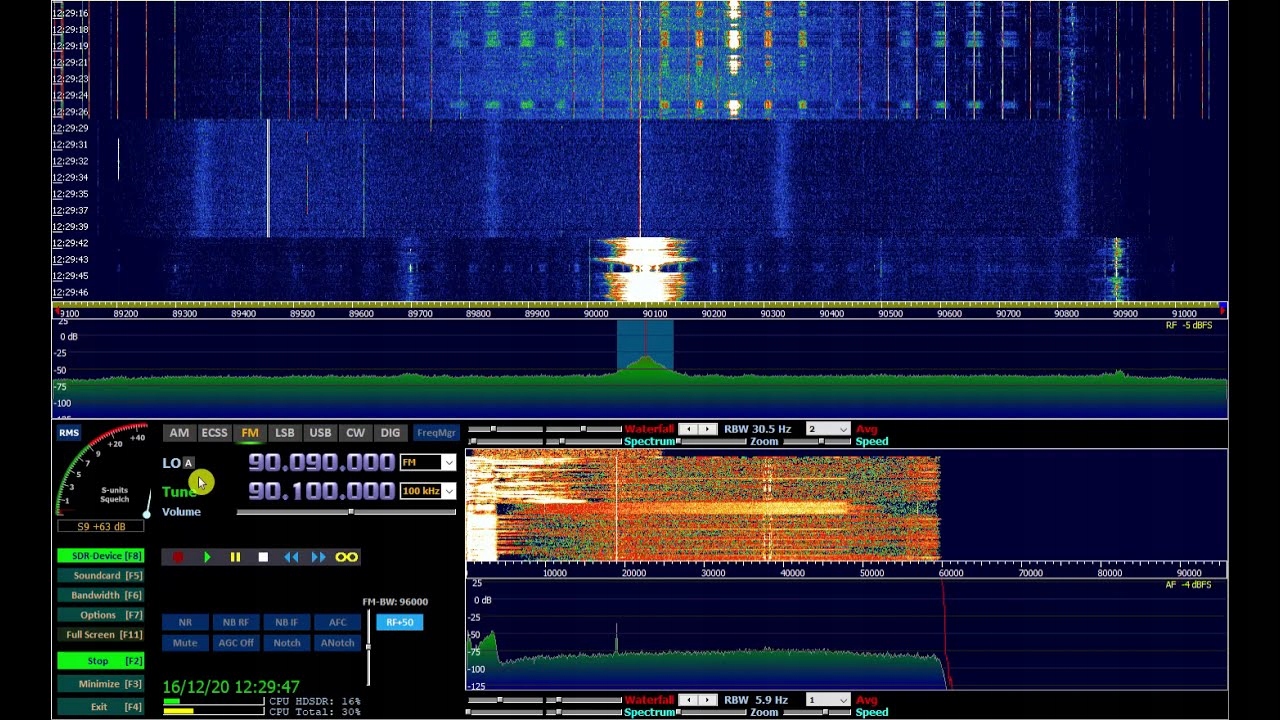Enable the NB RF noise blanker
Screen dimensions: 1280x720
236,622
